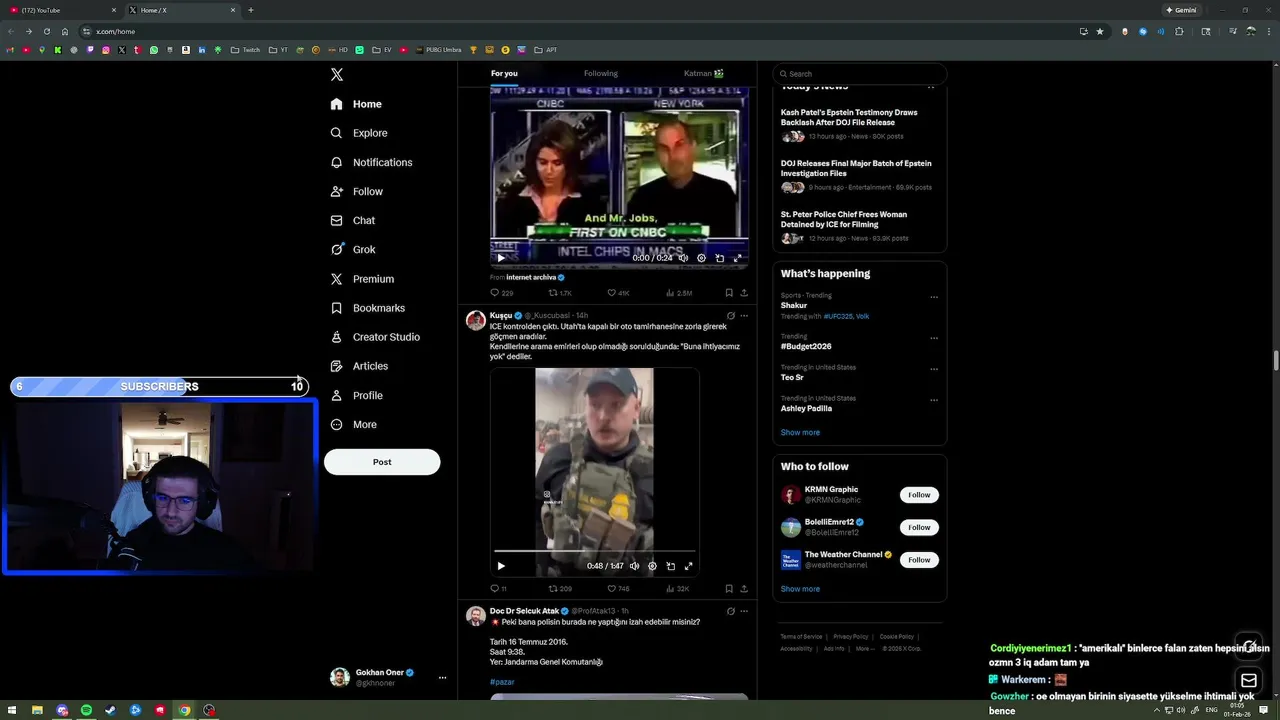Follow KRMN Graphic

tap(919, 495)
